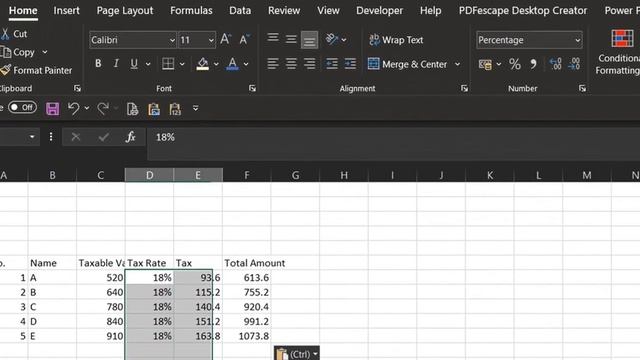Screen dimensions: 640x360
Task: Switch to the Data tab
Action: click(240, 11)
